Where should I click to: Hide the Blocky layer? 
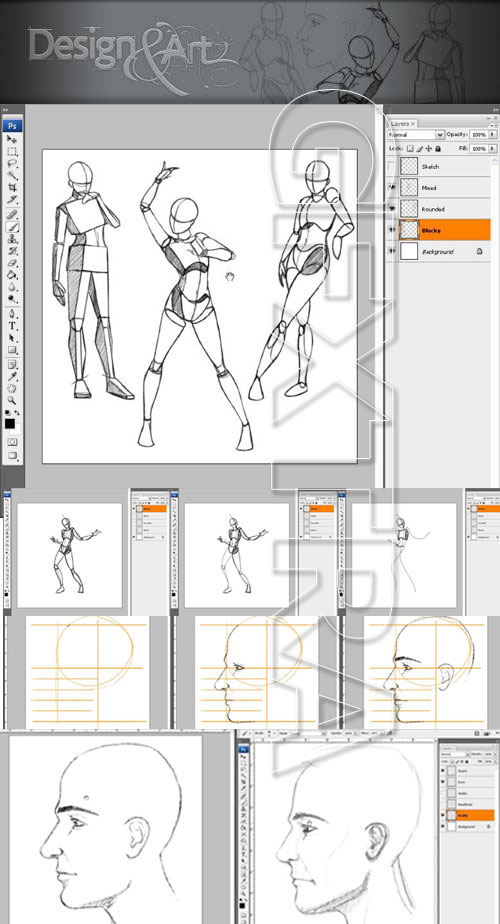coord(392,230)
